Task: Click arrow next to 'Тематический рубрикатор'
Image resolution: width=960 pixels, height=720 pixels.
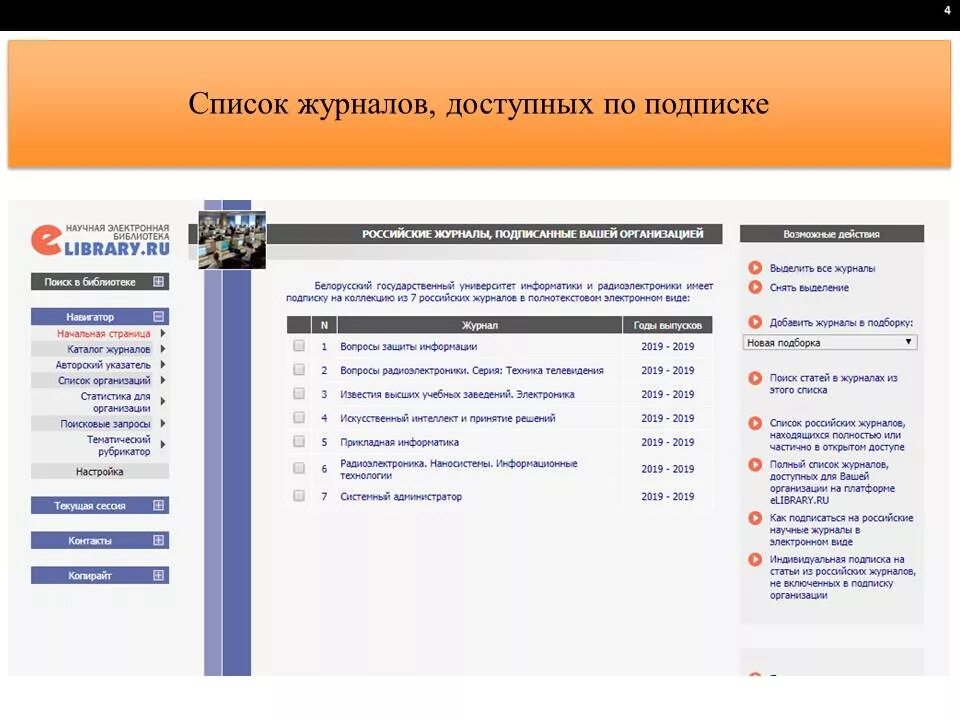Action: click(163, 444)
